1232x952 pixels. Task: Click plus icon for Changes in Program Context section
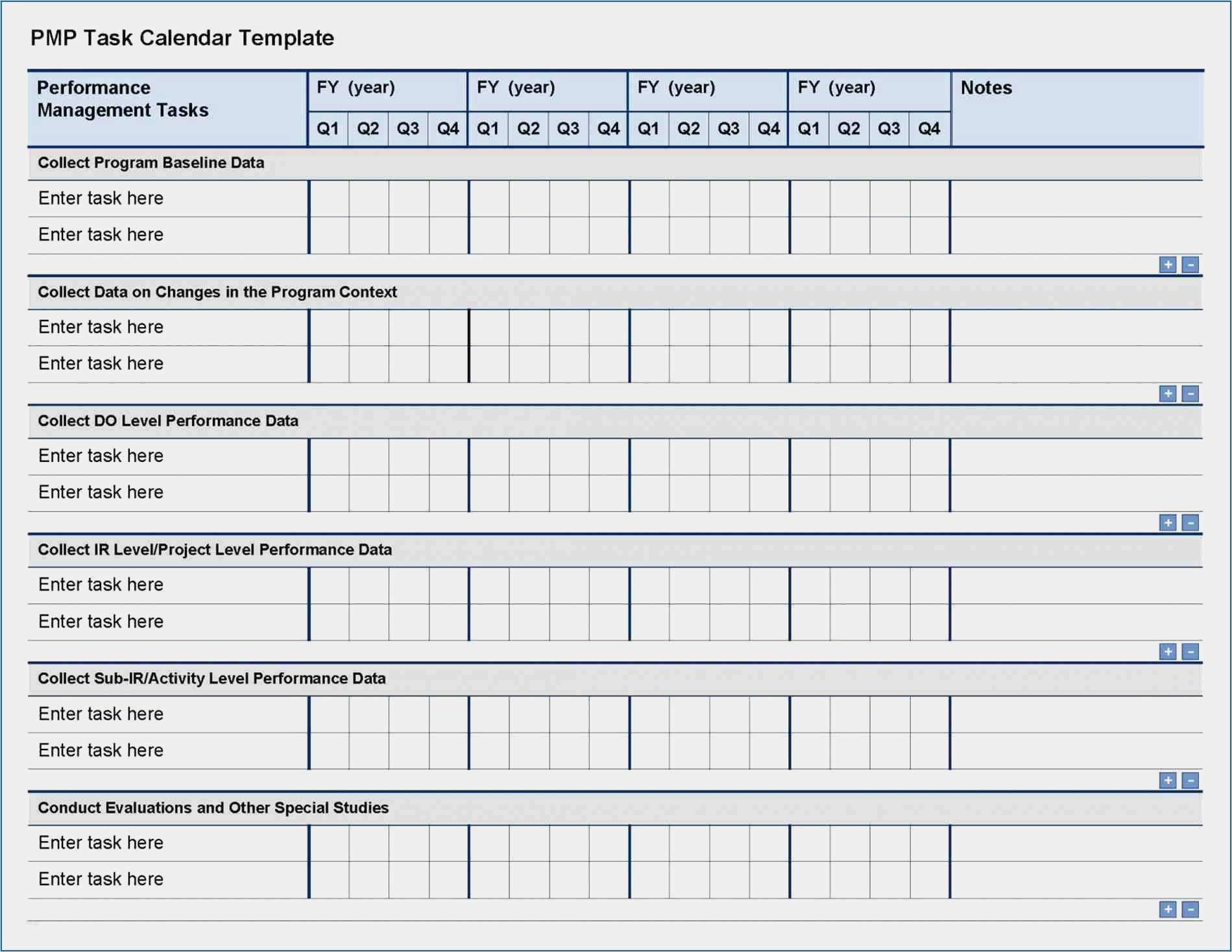point(1168,394)
